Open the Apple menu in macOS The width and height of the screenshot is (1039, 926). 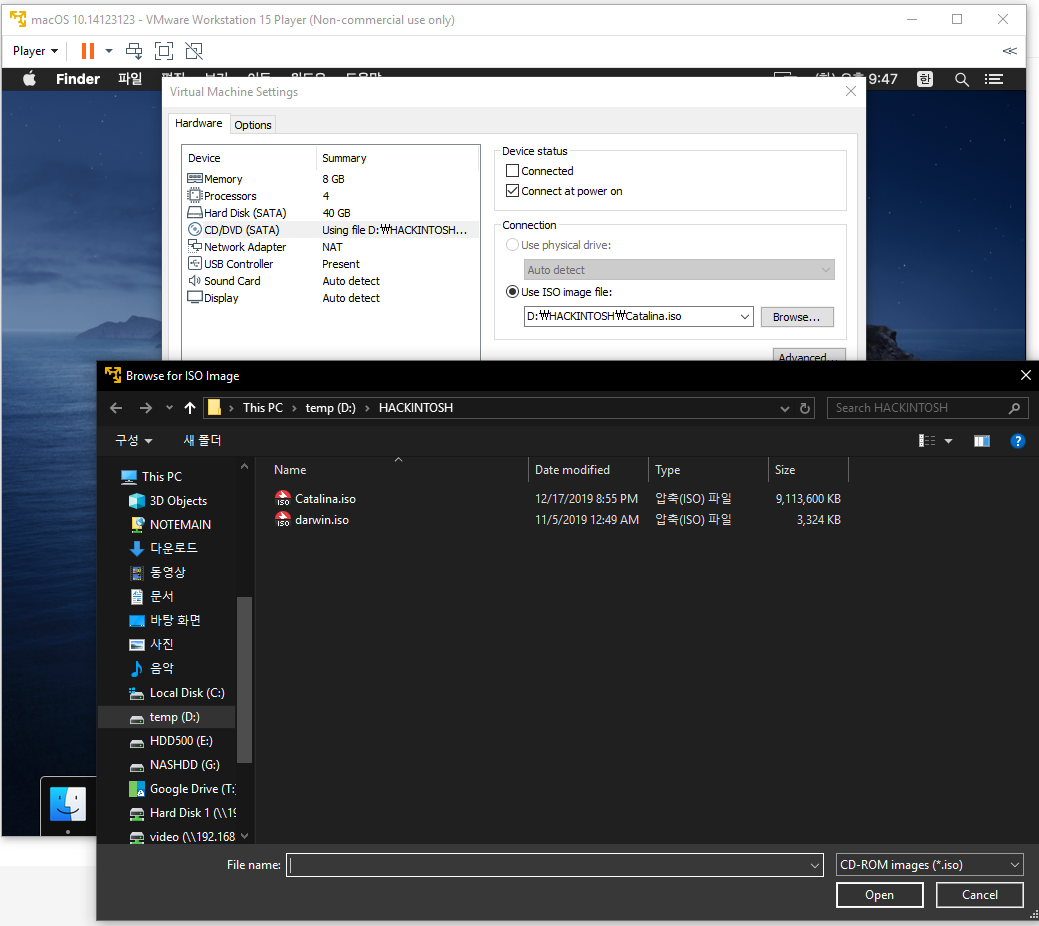[29, 80]
